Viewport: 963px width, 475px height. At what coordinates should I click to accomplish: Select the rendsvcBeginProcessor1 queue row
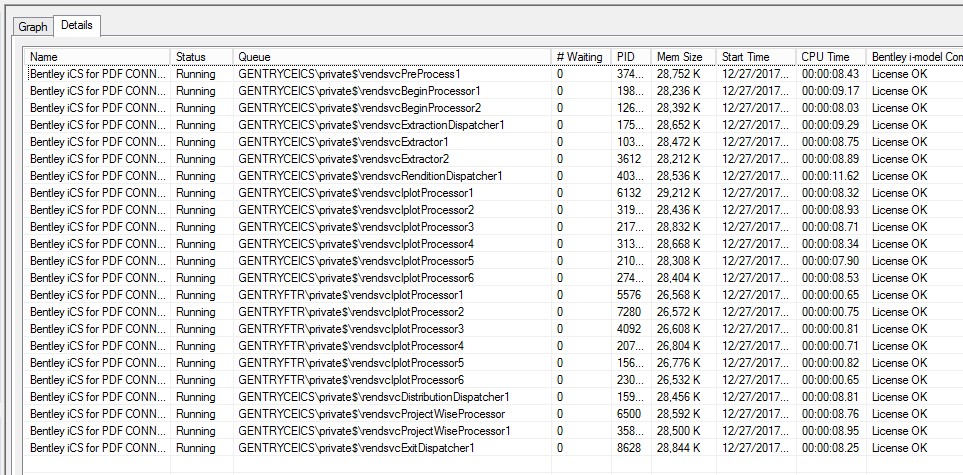[x=494, y=91]
